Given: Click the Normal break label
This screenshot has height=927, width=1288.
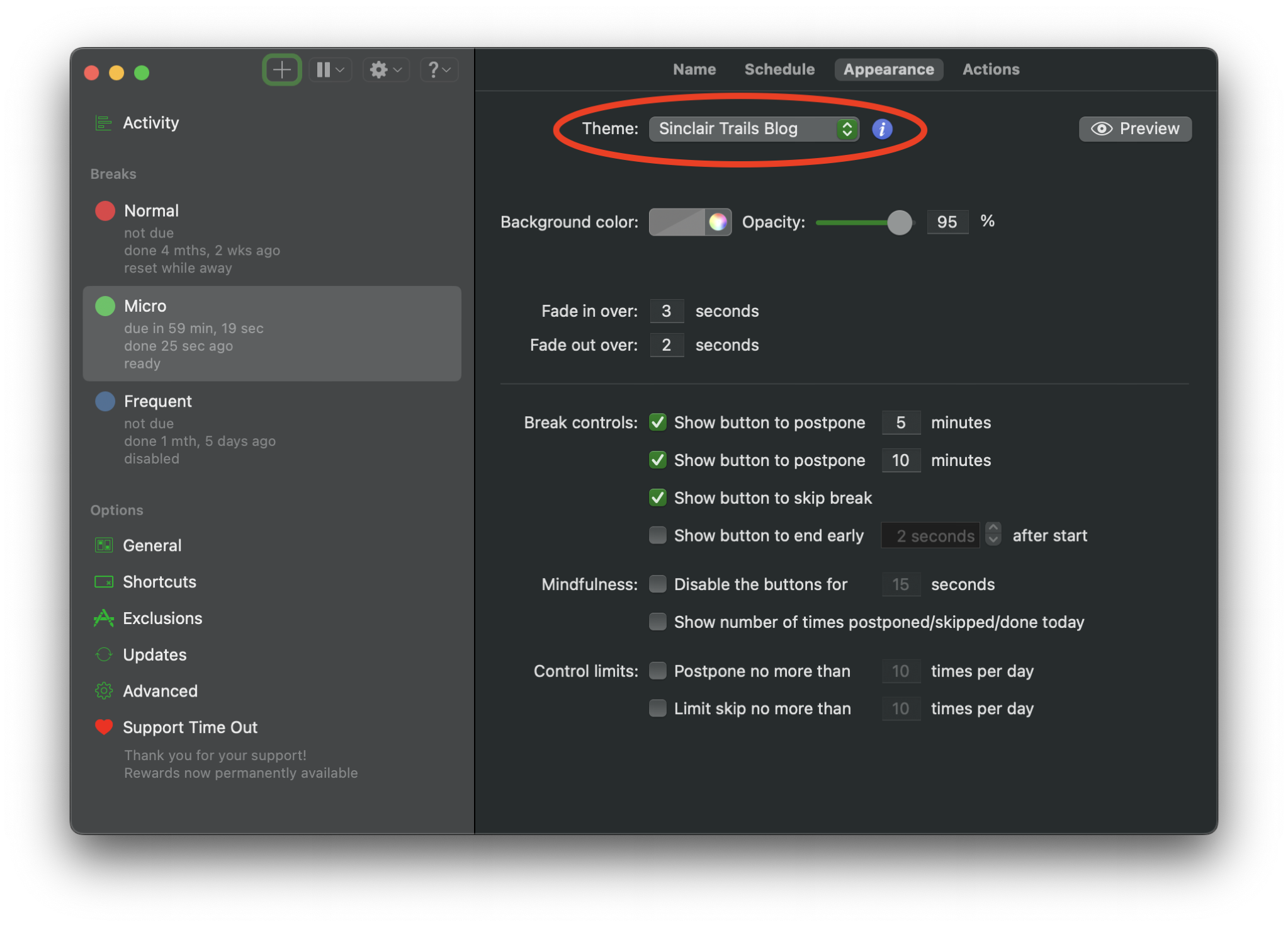Looking at the screenshot, I should coord(151,211).
